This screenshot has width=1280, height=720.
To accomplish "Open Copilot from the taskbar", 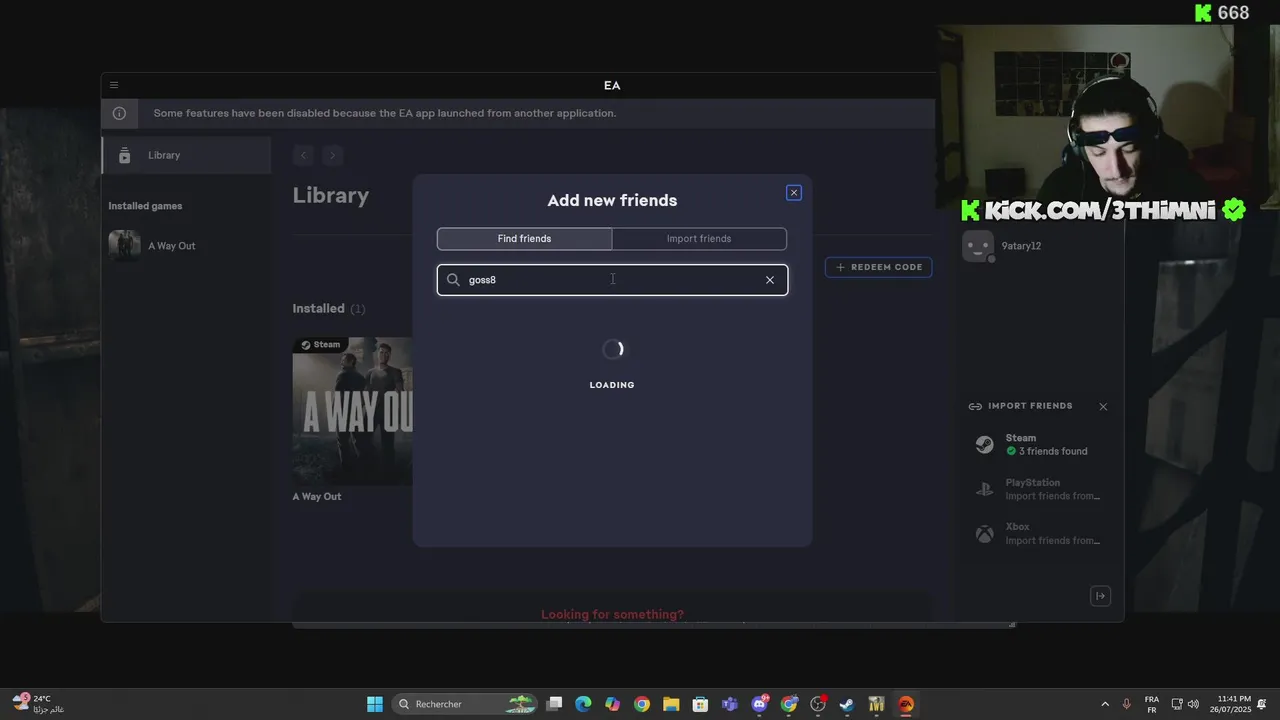I will point(613,704).
